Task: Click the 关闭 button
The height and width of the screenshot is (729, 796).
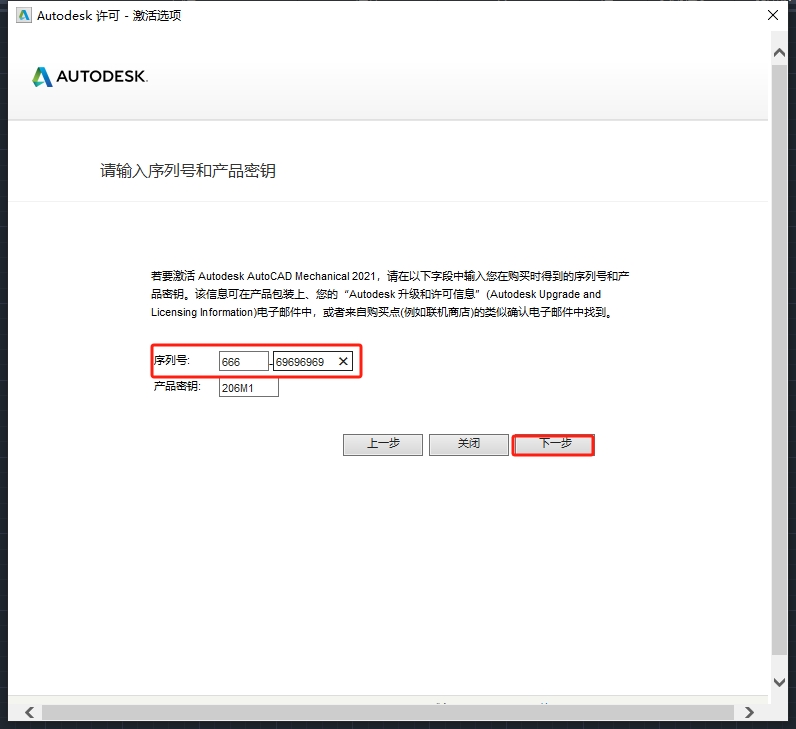Action: pos(469,445)
